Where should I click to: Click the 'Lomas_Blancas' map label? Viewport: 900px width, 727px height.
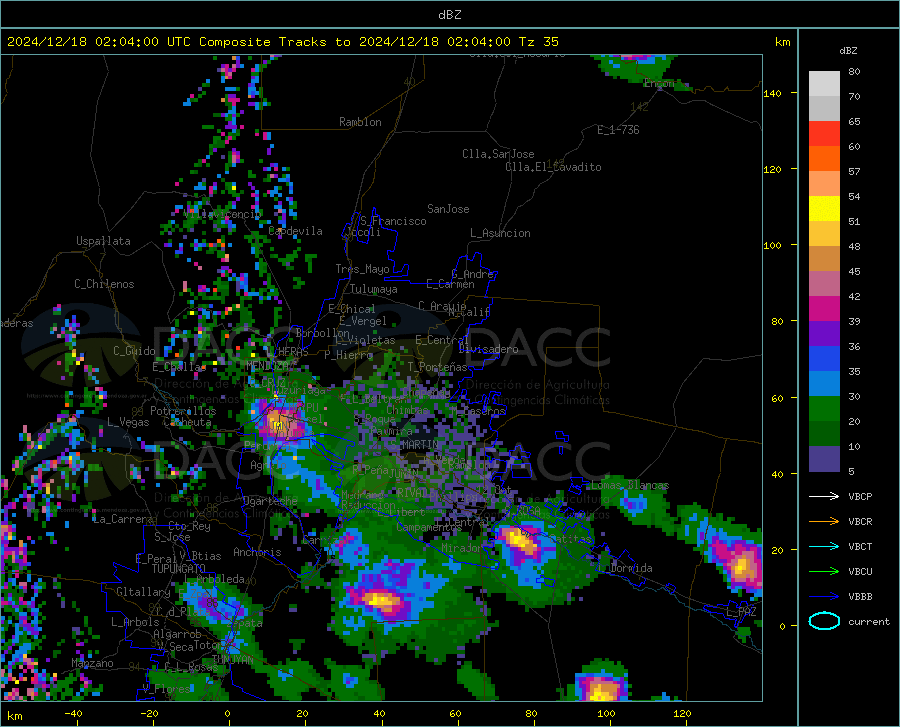coord(630,485)
